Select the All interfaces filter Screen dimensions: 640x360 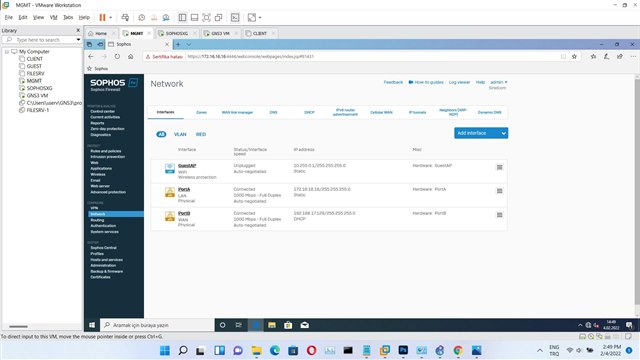point(161,134)
